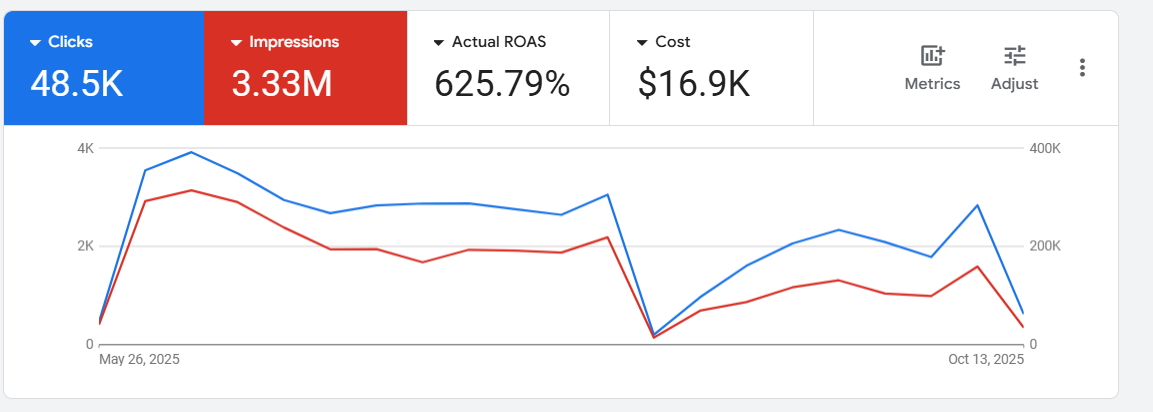Expand the Clicks metric dropdown arrow

point(35,43)
